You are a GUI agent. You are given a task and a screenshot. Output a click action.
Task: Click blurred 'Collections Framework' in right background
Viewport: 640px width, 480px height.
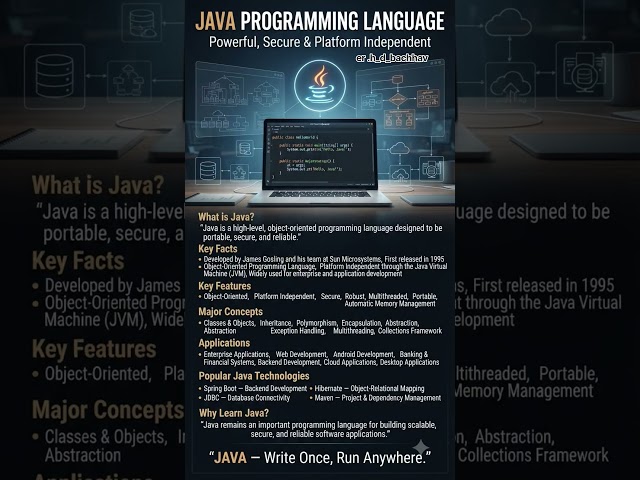click(533, 455)
